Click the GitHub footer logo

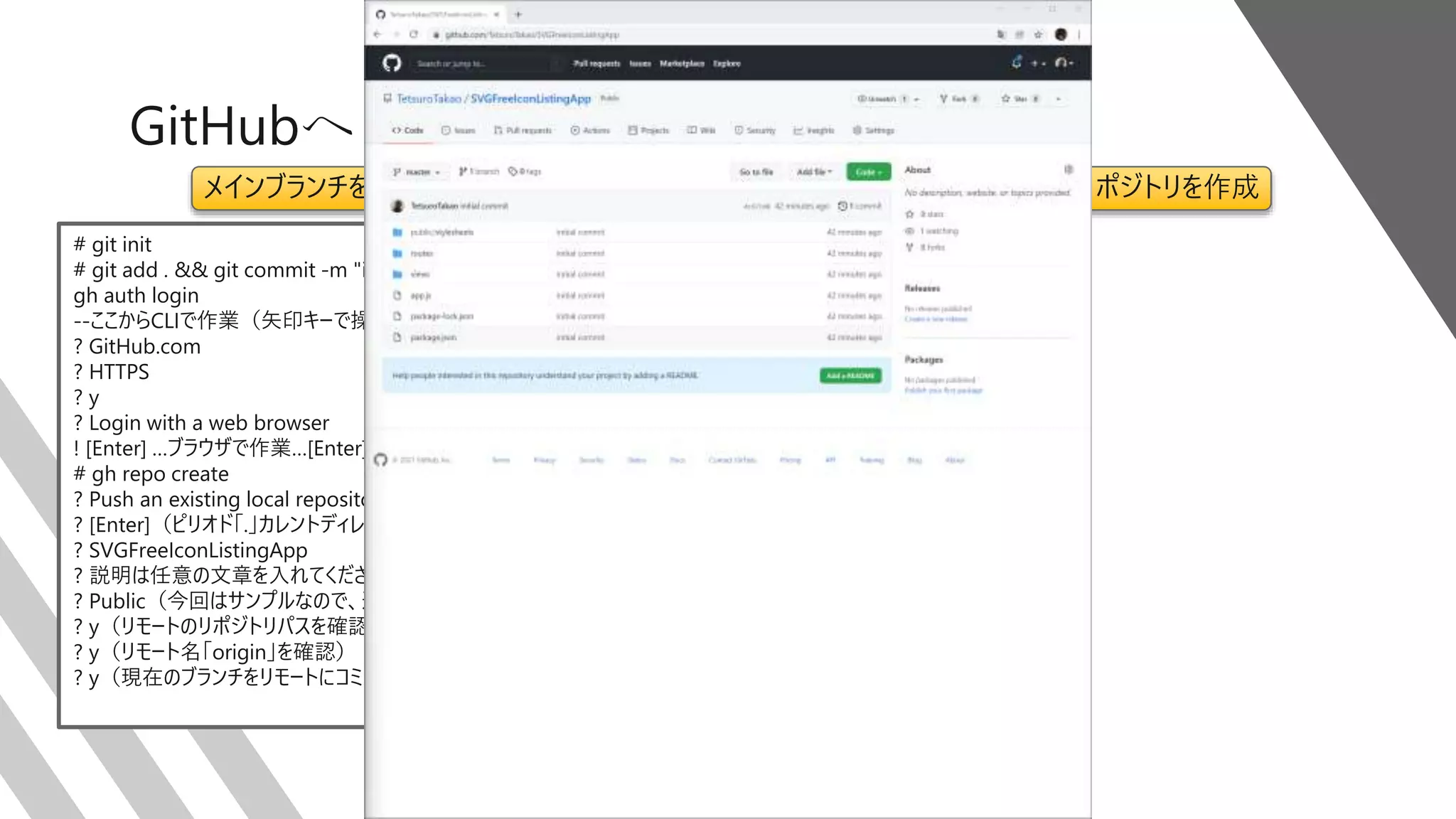(381, 460)
